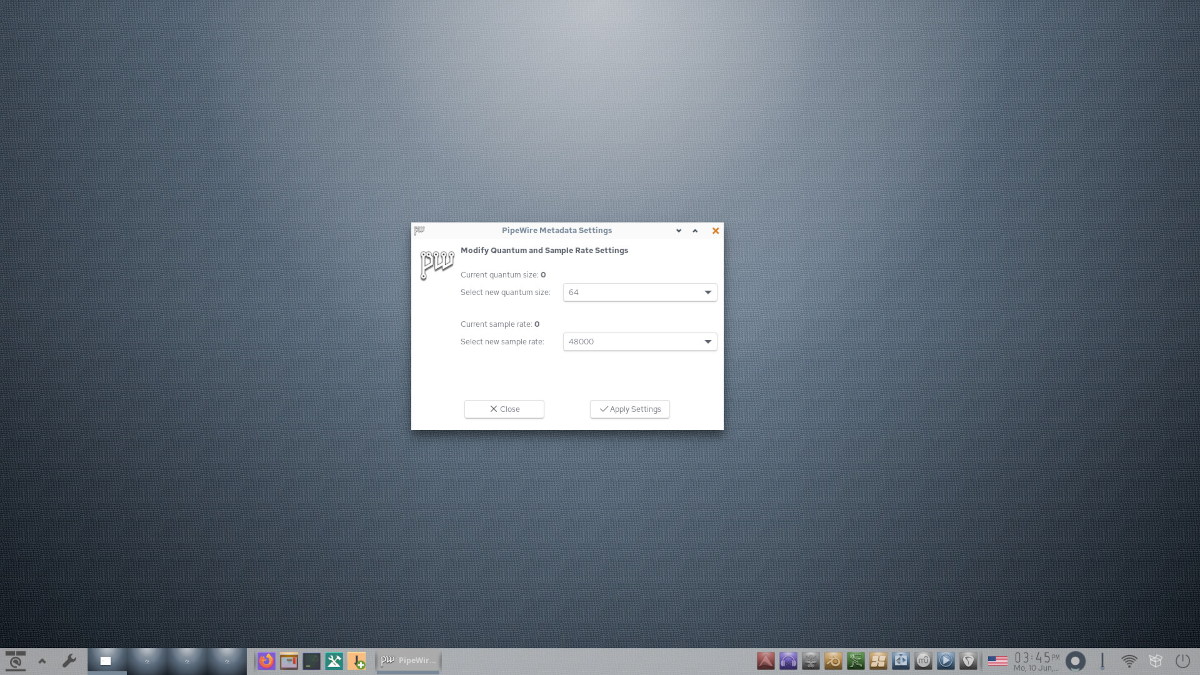Click the gray tray icon beside the headphones
The height and width of the screenshot is (675, 1200).
(811, 661)
